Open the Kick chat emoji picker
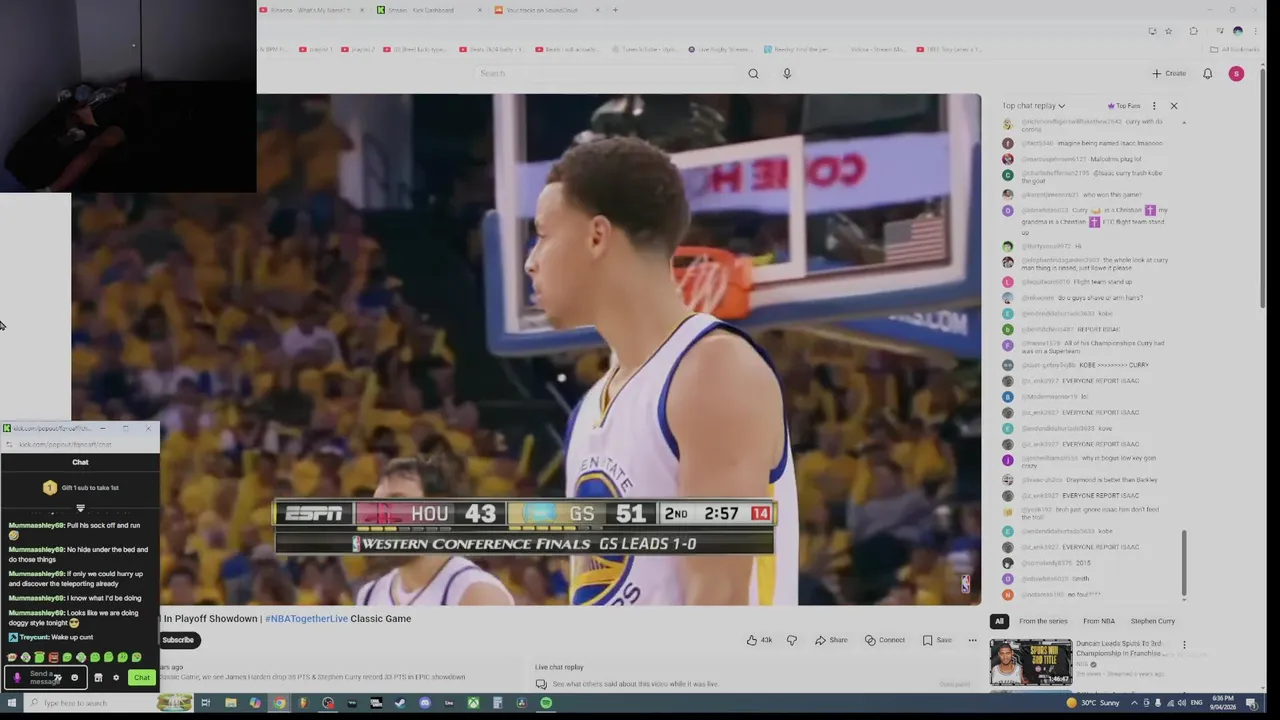 (74, 678)
